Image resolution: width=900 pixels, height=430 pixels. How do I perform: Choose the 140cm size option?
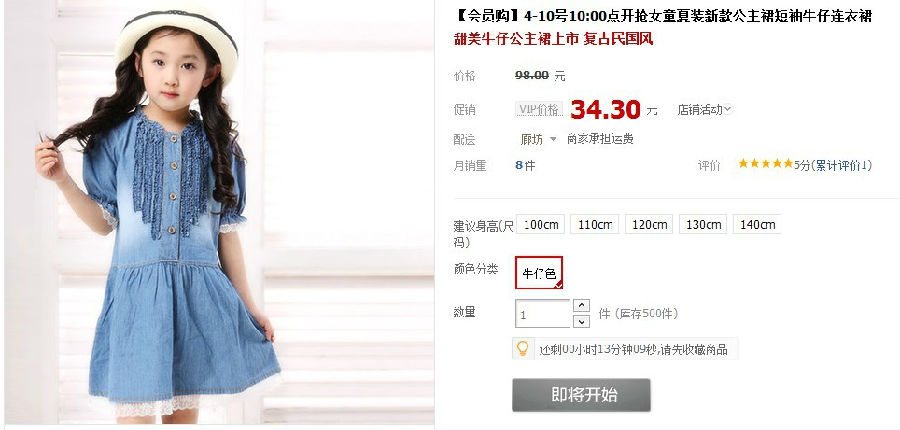pyautogui.click(x=757, y=224)
